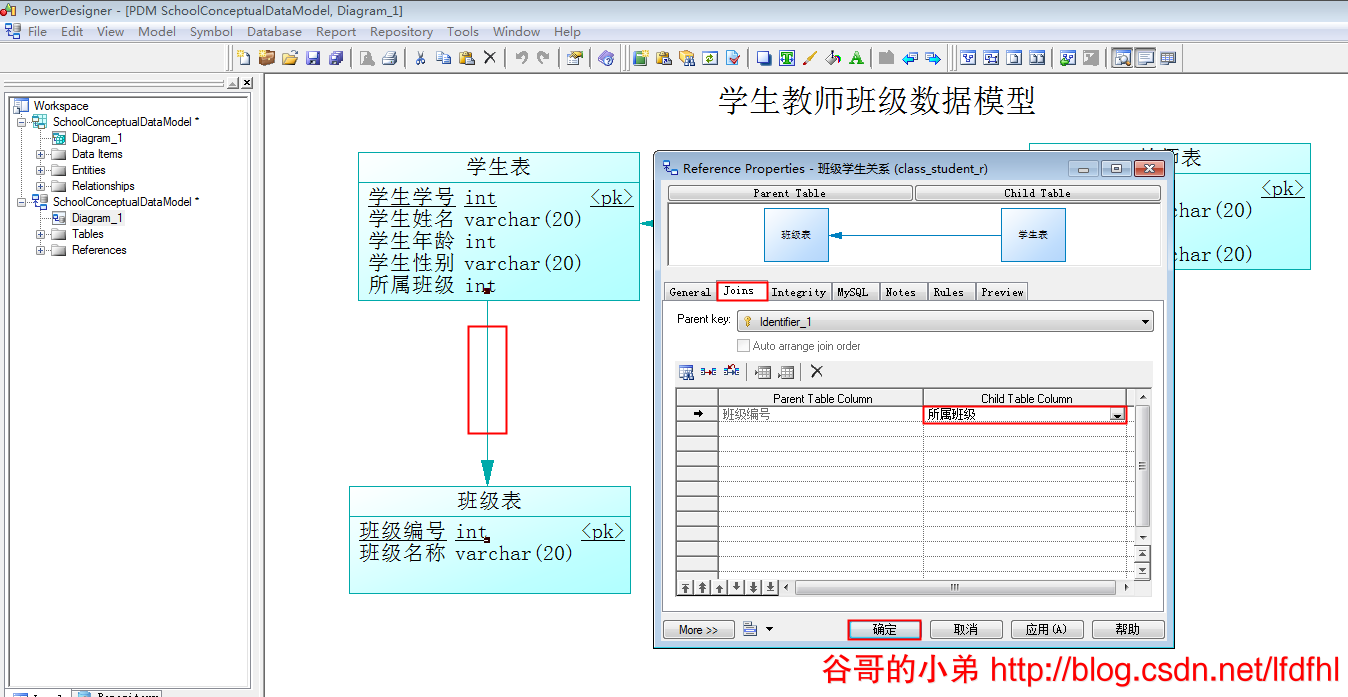Select the 班级编号 parent column cell
The image size is (1348, 697).
(x=820, y=414)
